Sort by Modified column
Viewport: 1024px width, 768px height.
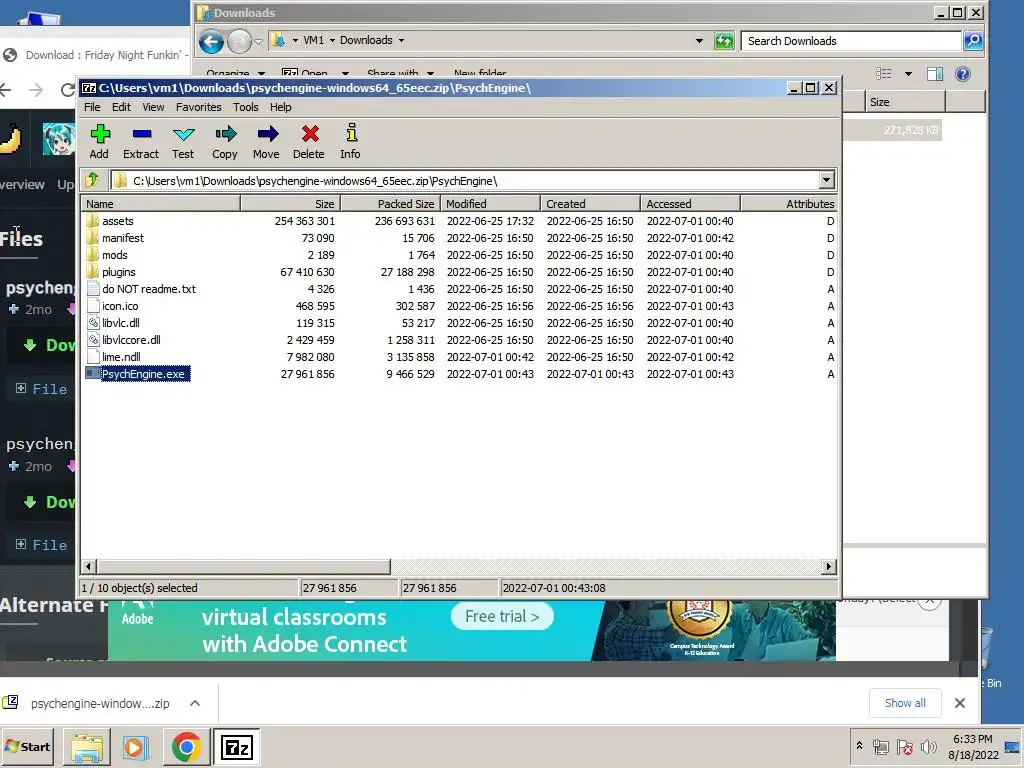click(x=490, y=204)
